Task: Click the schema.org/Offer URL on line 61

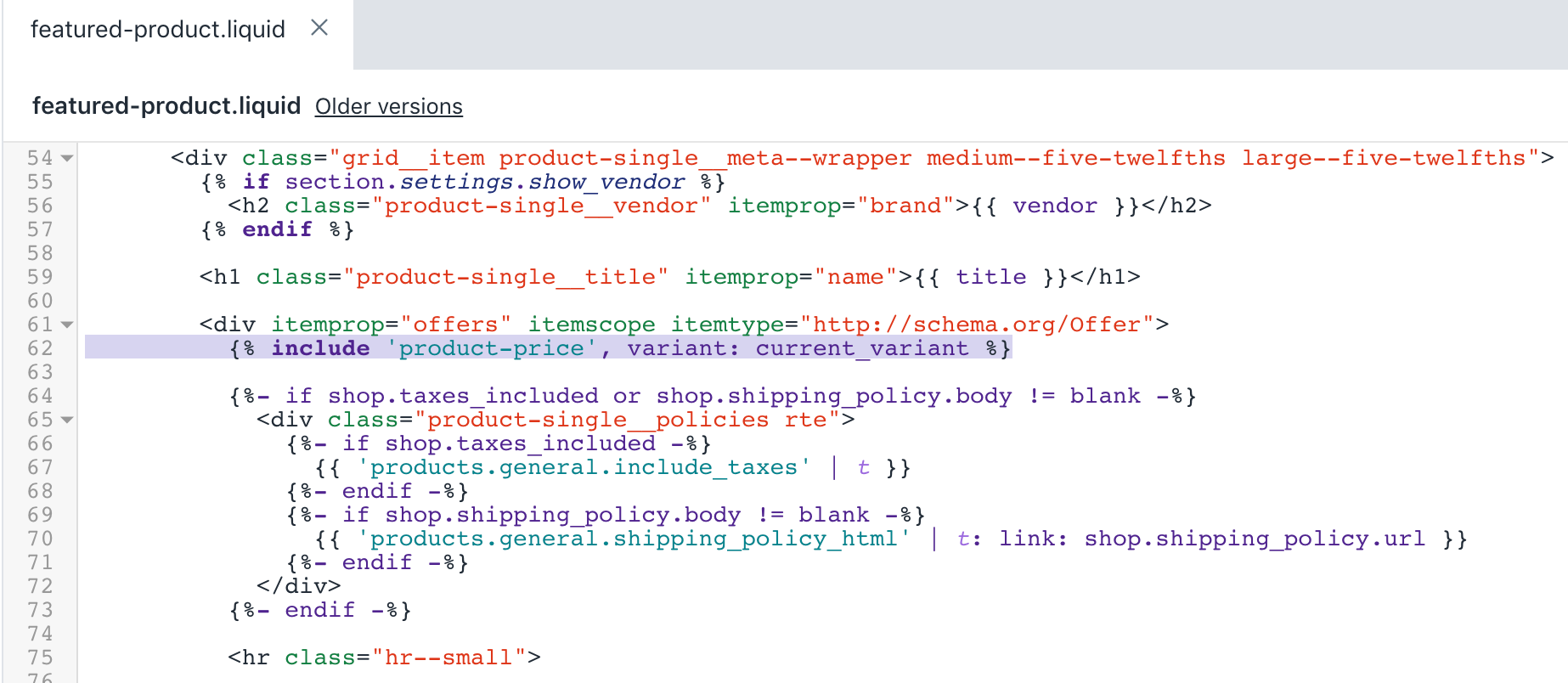Action: point(977,325)
